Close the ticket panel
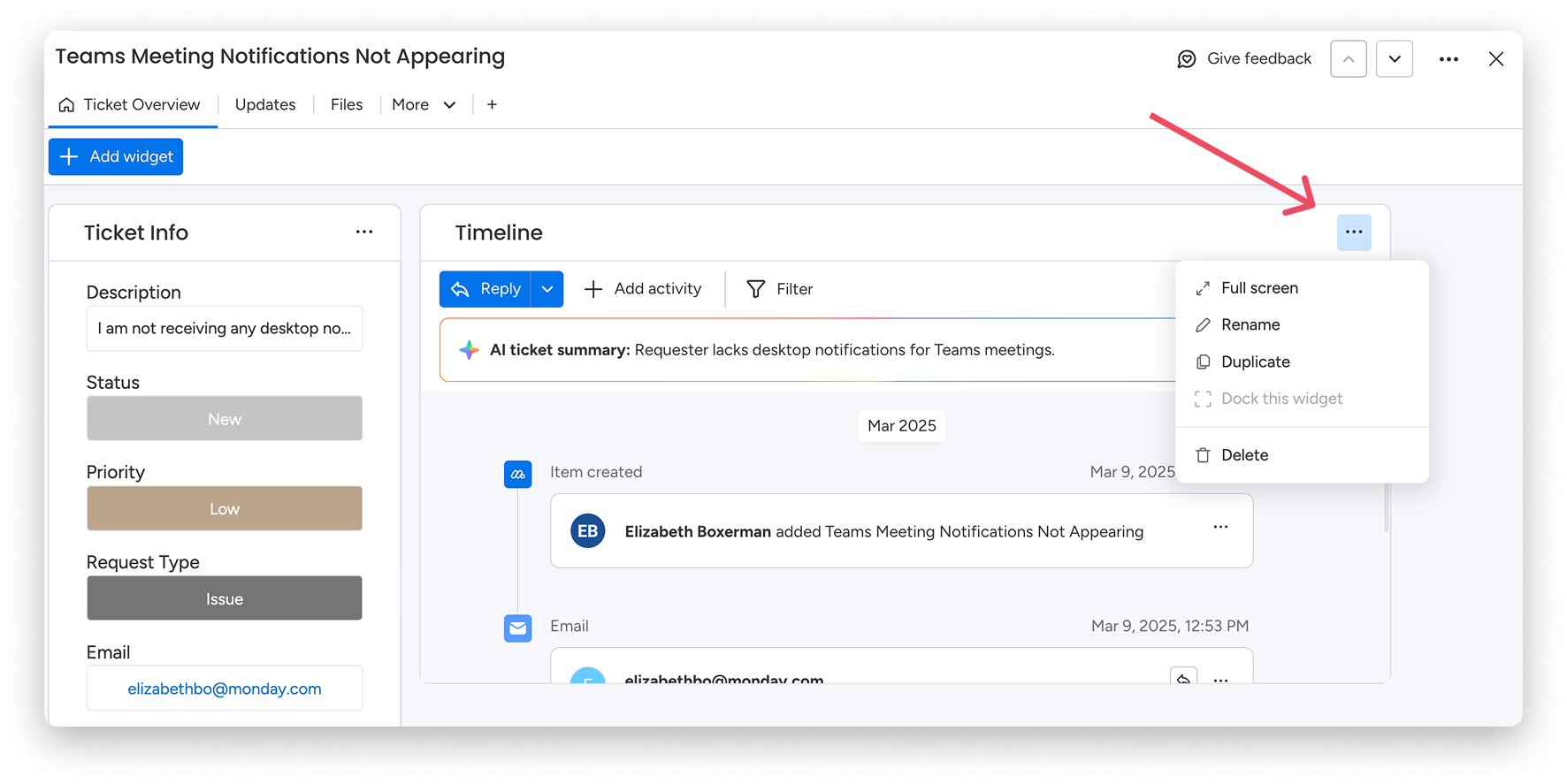 coord(1496,59)
